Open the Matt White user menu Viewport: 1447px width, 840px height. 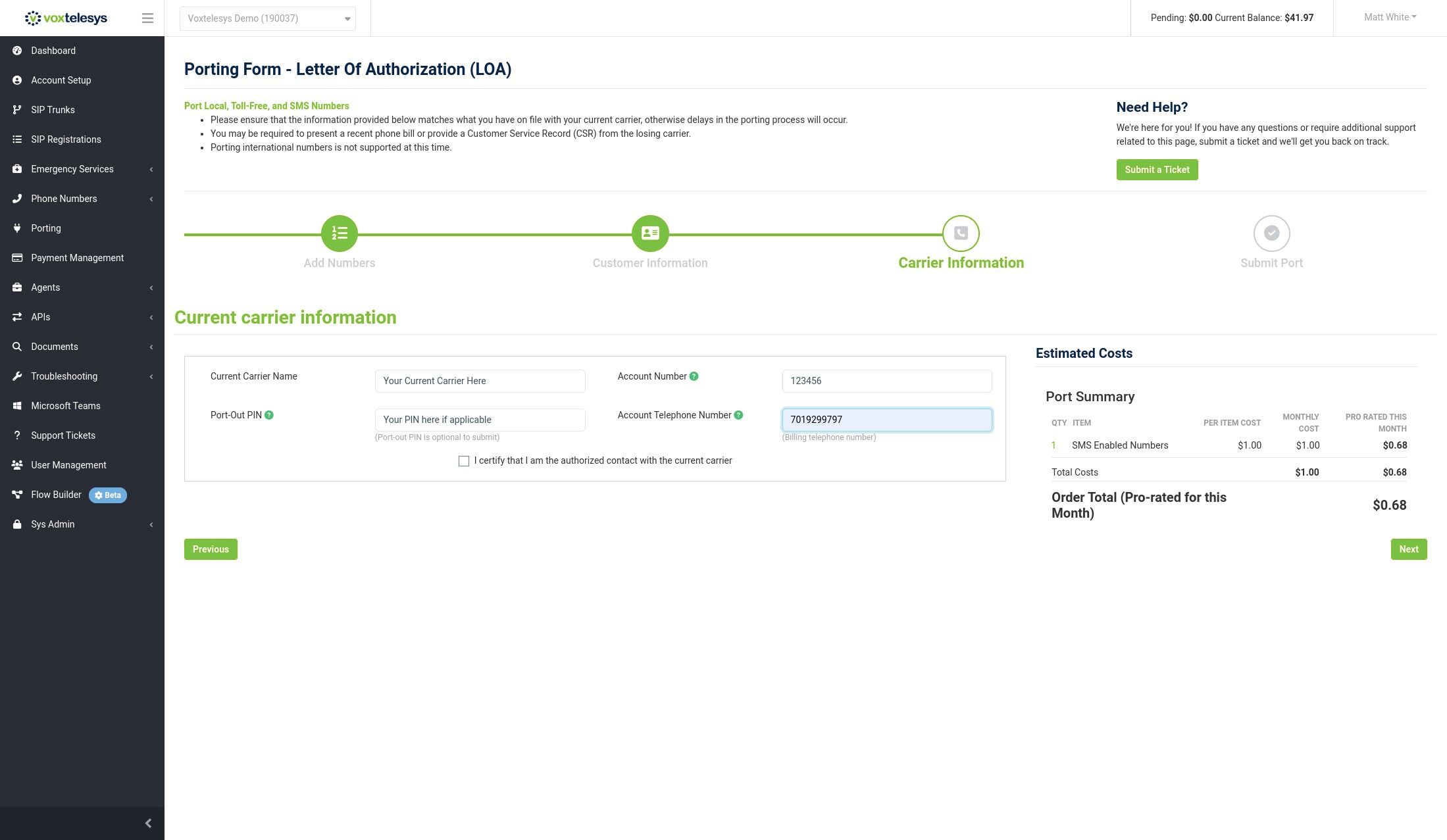(1390, 17)
